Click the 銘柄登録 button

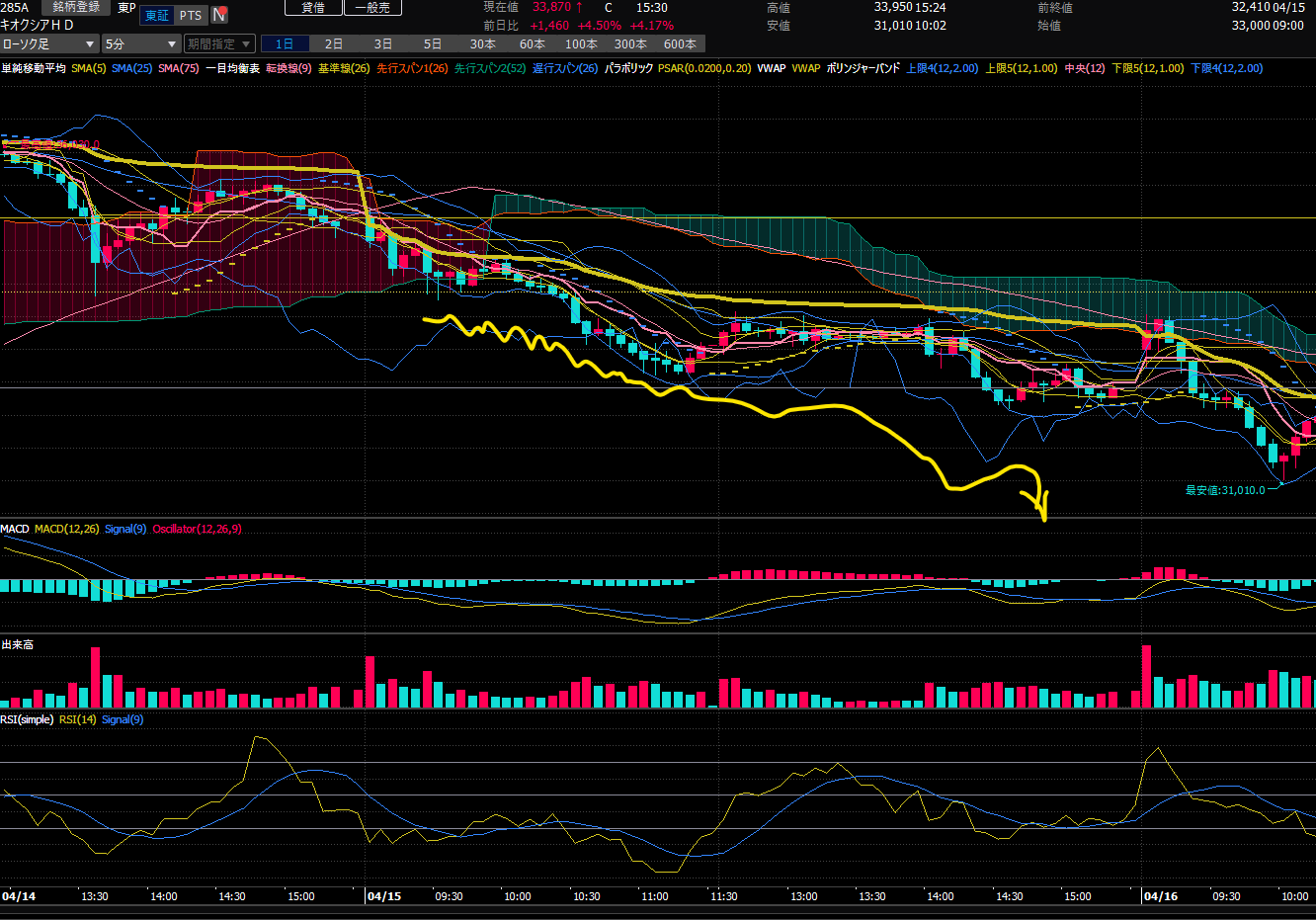(77, 7)
